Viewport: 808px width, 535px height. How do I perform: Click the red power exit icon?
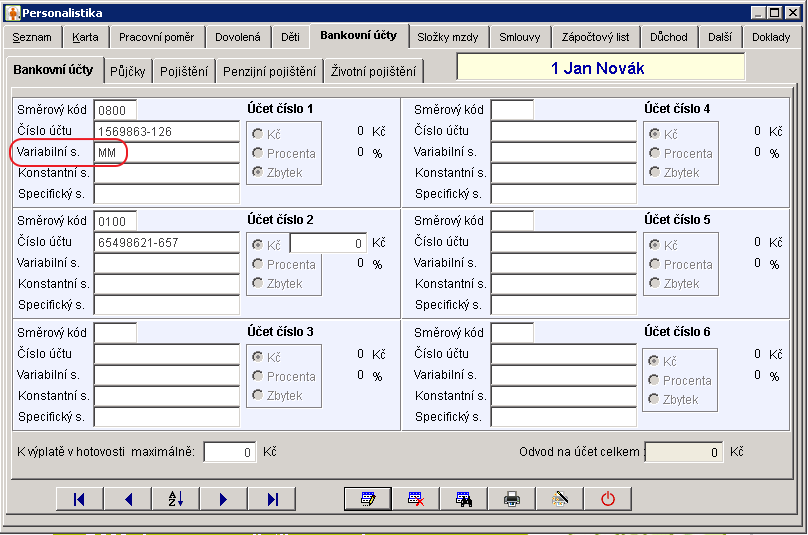608,499
